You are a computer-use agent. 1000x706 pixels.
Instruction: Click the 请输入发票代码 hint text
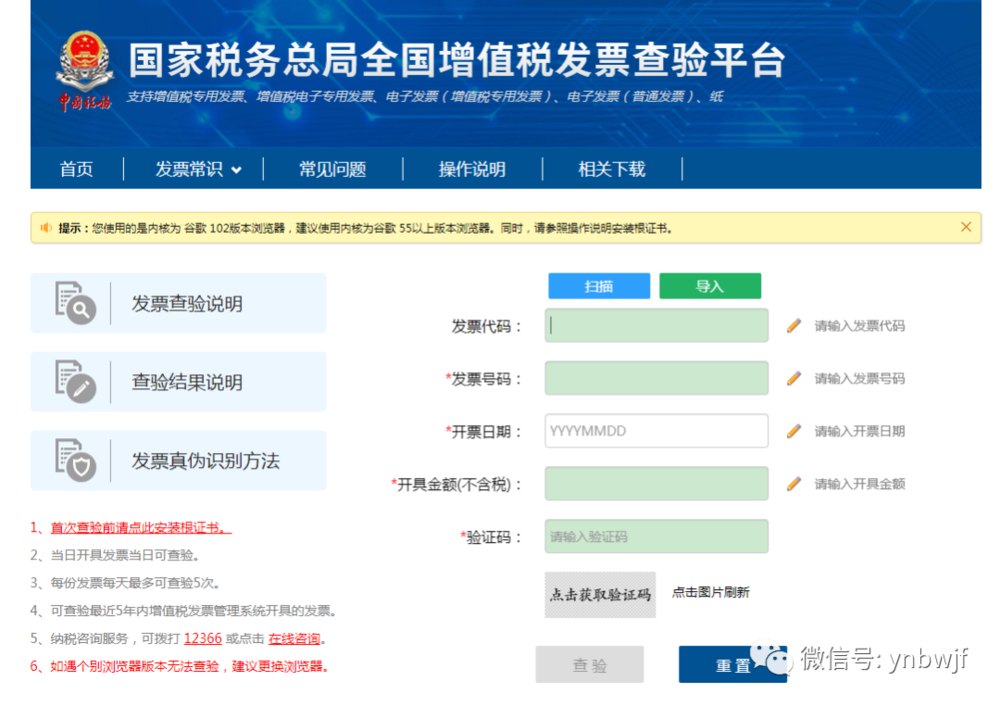[860, 326]
